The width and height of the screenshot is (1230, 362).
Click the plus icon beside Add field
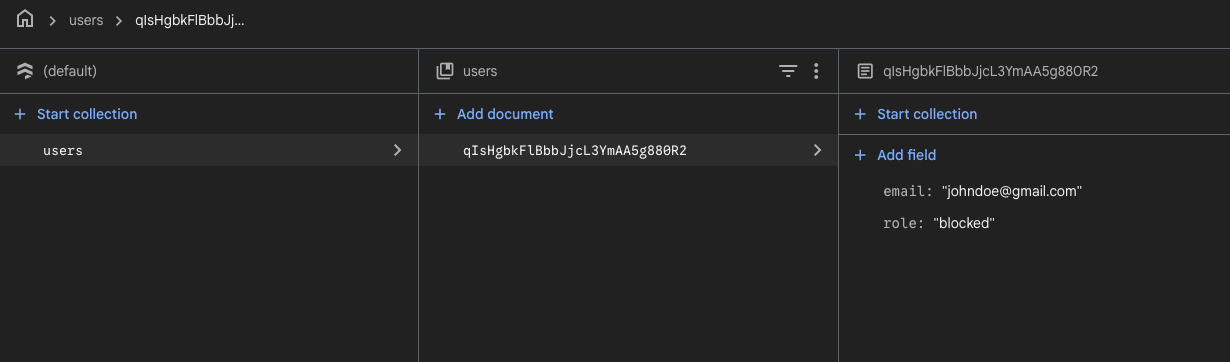tap(860, 155)
